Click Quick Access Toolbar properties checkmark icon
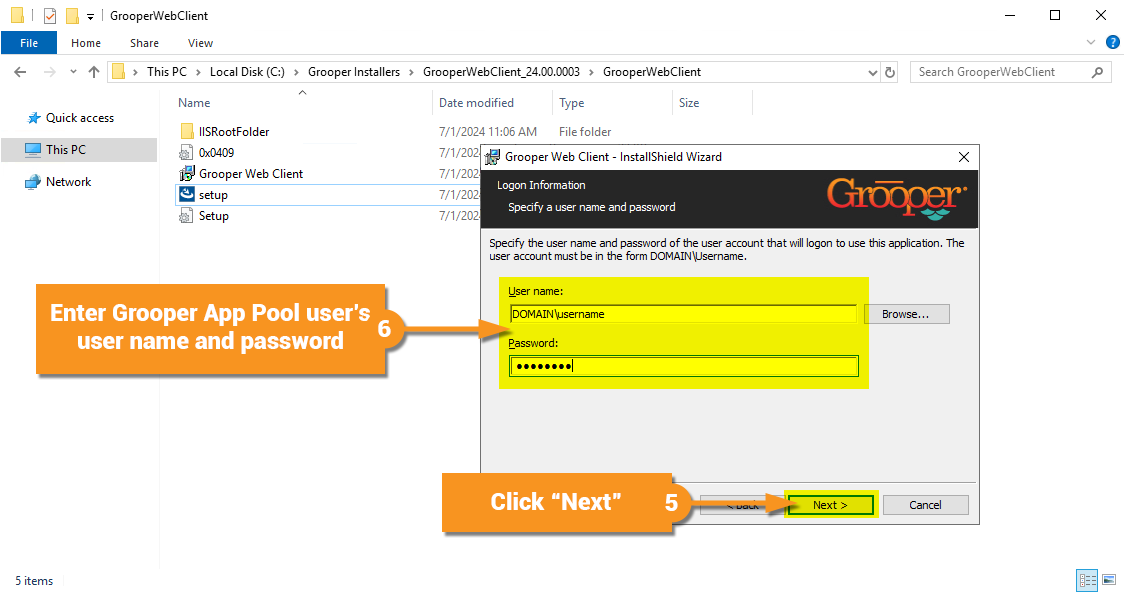The height and width of the screenshot is (593, 1125). pyautogui.click(x=50, y=15)
